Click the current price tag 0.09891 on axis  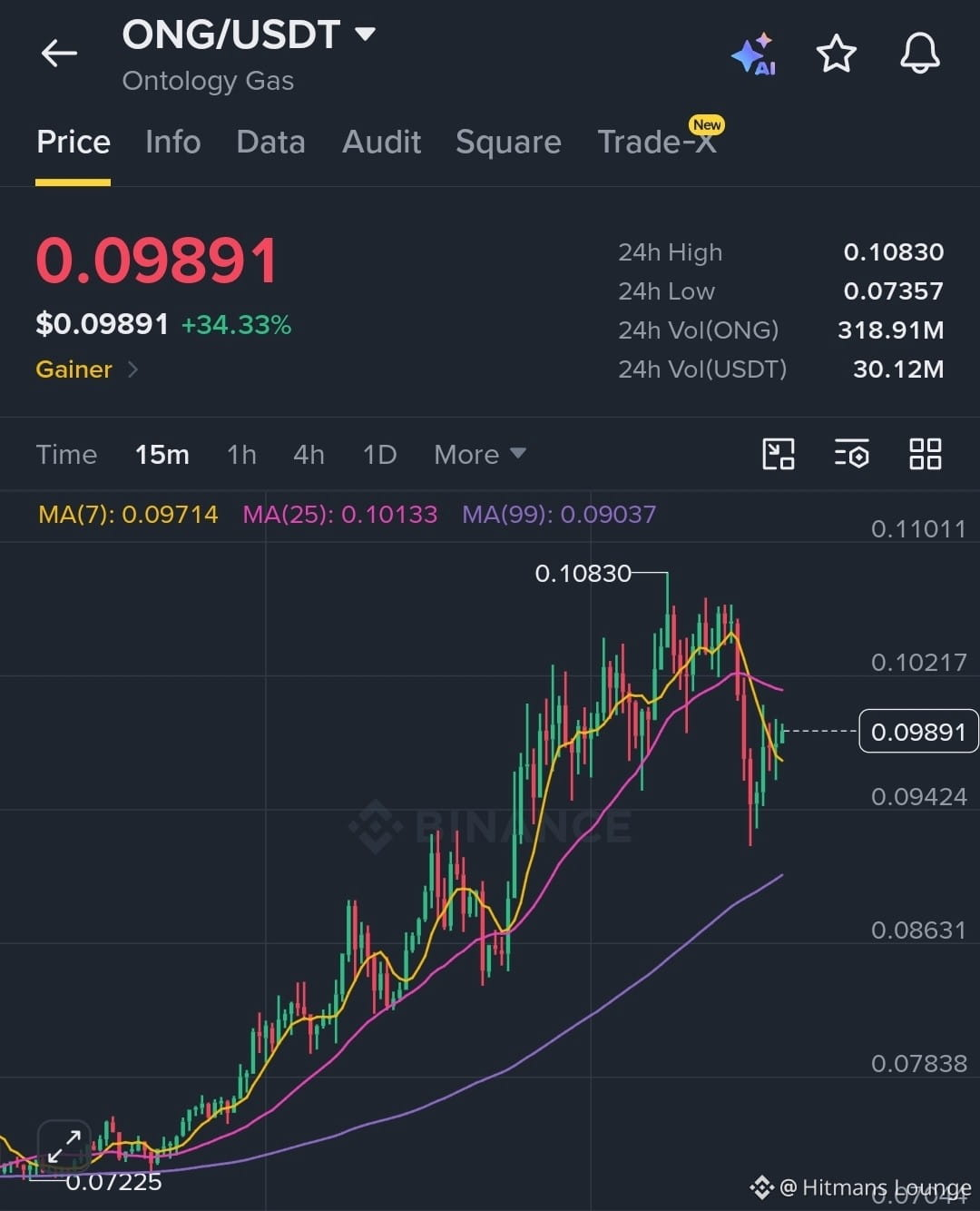pos(918,732)
